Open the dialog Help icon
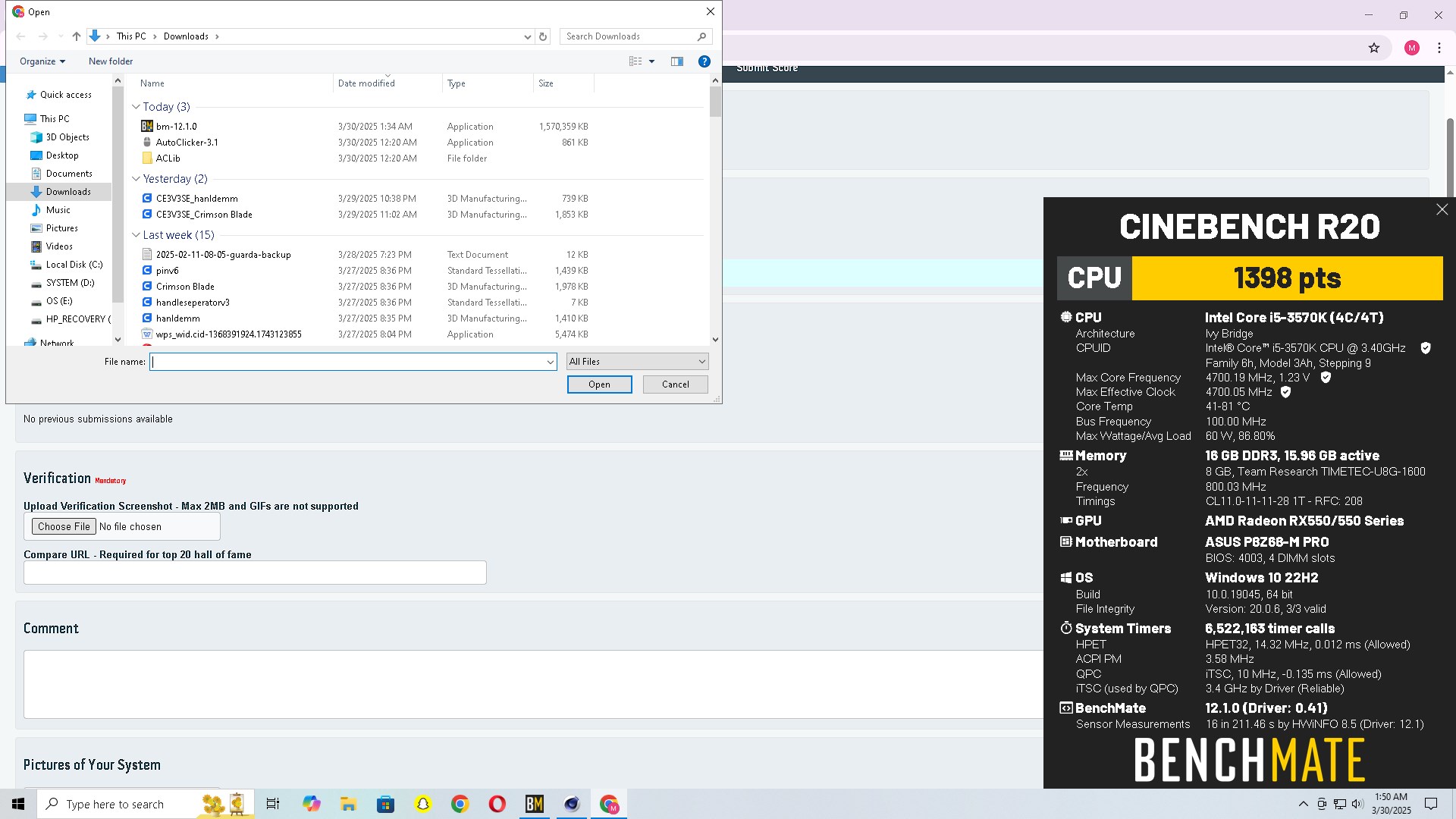Image resolution: width=1456 pixels, height=819 pixels. pos(704,61)
